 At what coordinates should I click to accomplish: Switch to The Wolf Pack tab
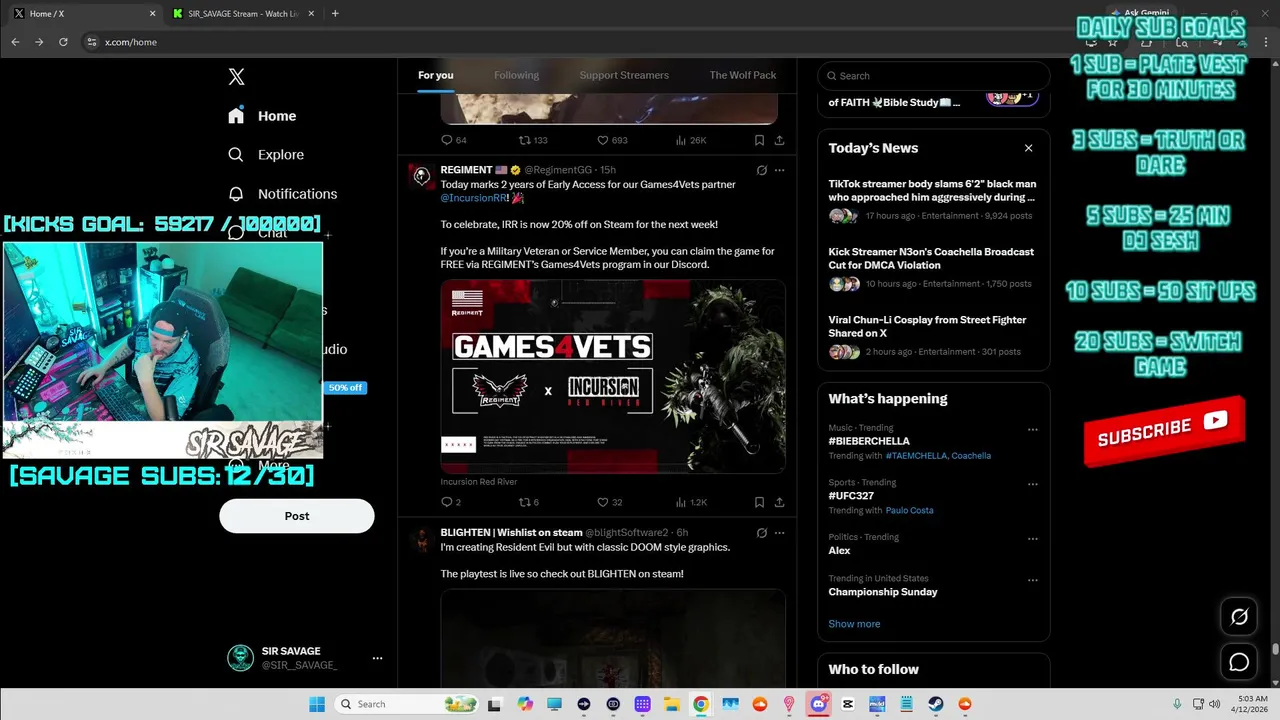(743, 75)
